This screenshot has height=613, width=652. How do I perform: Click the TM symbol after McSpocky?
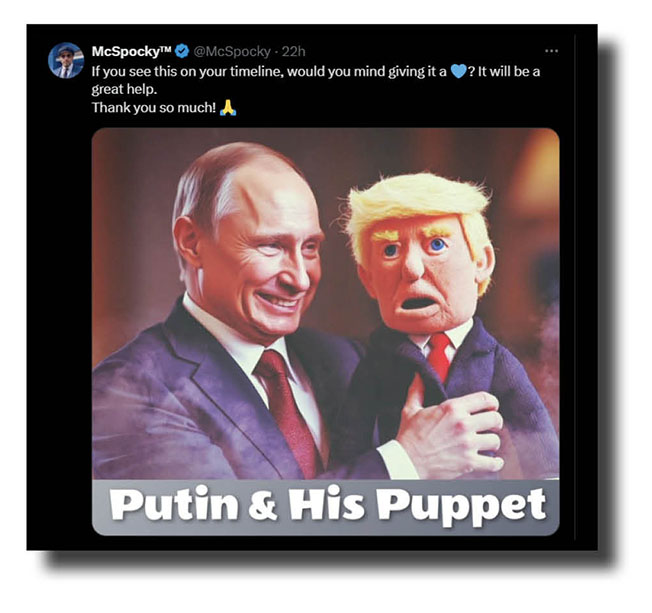pyautogui.click(x=165, y=49)
